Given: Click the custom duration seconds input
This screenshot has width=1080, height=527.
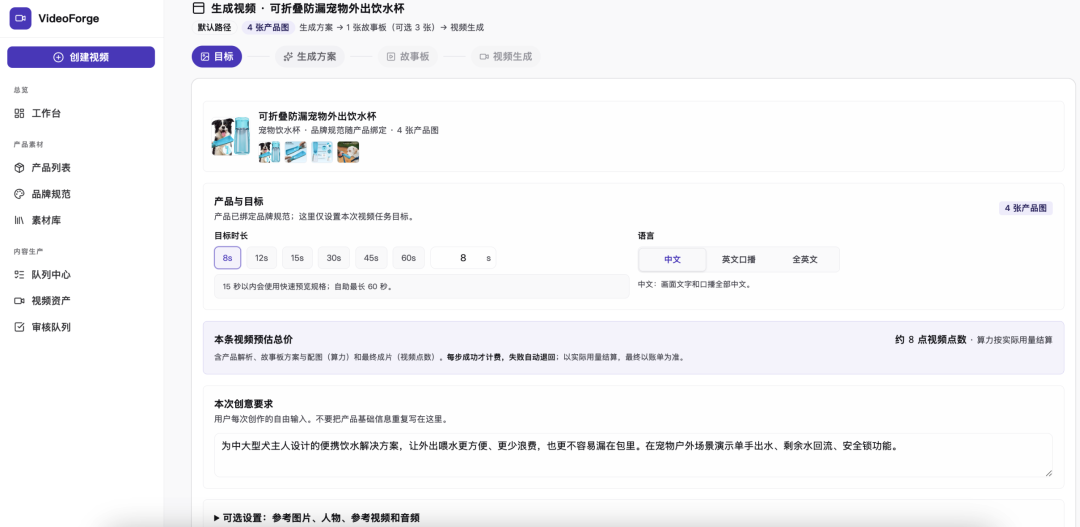Looking at the screenshot, I should coord(463,258).
